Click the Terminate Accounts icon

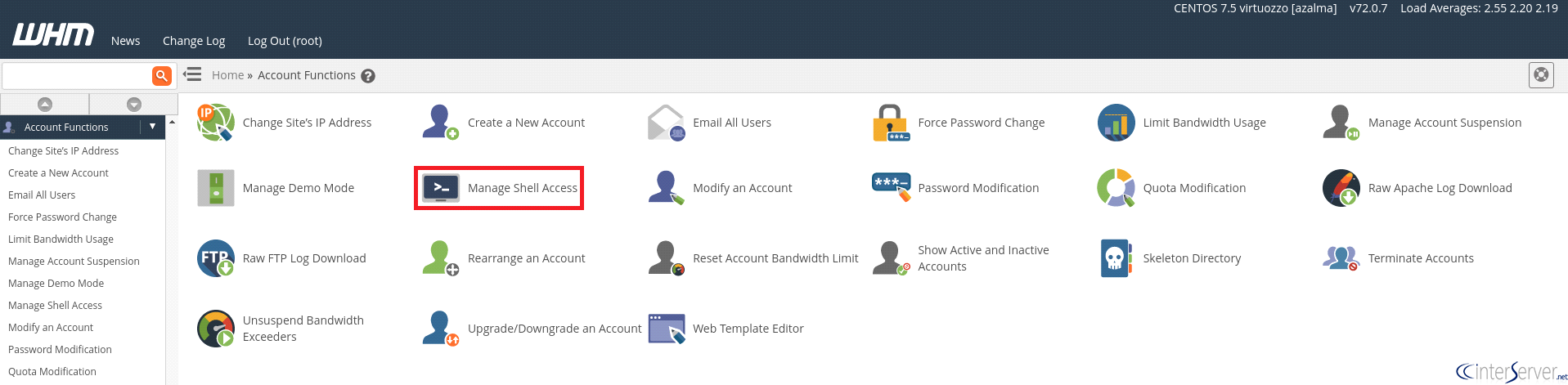point(1341,258)
